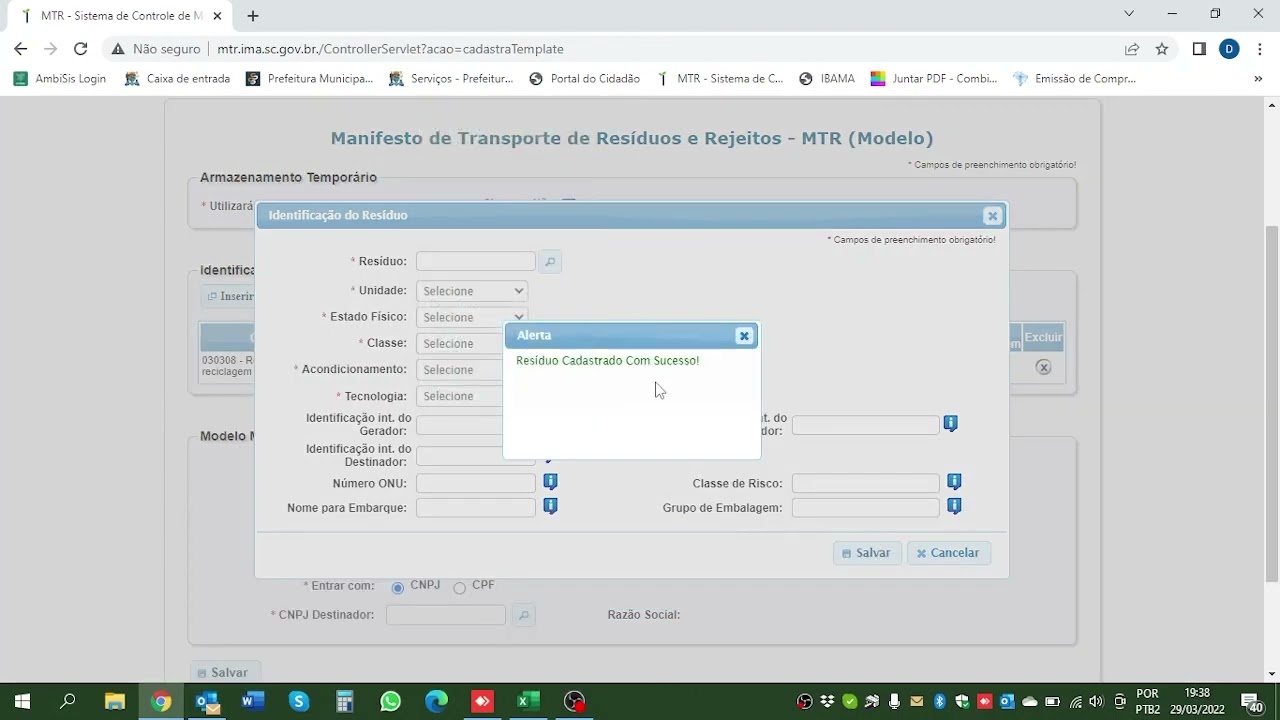Click volume icon in system tray
Viewport: 1280px width, 720px height.
click(1096, 701)
